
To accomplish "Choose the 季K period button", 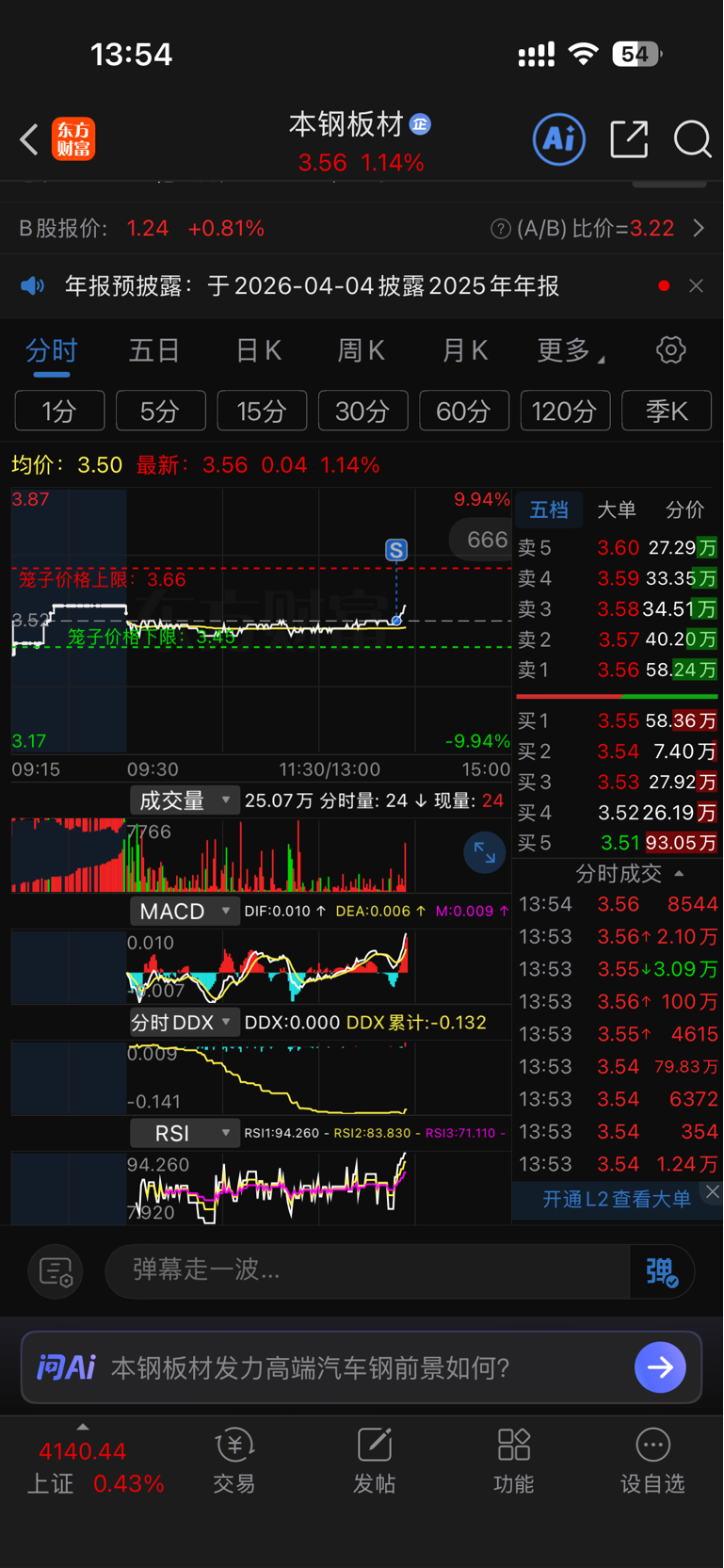I will pyautogui.click(x=667, y=411).
